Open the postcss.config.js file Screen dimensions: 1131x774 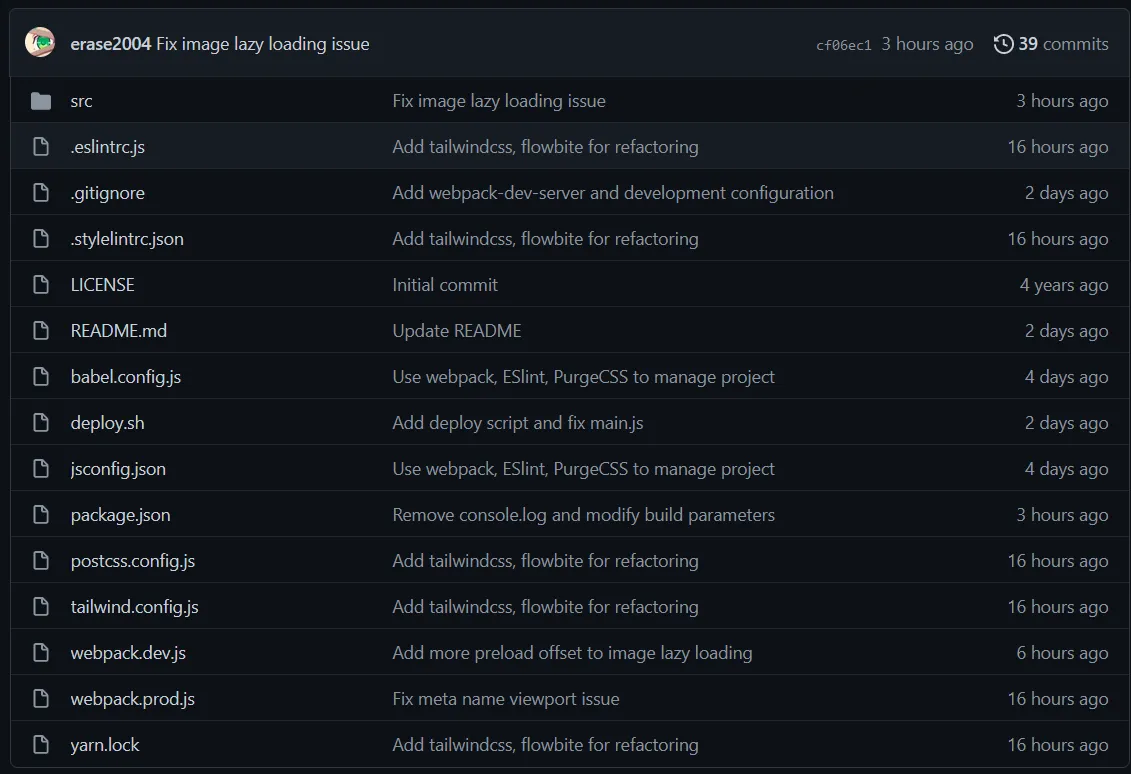tap(133, 561)
